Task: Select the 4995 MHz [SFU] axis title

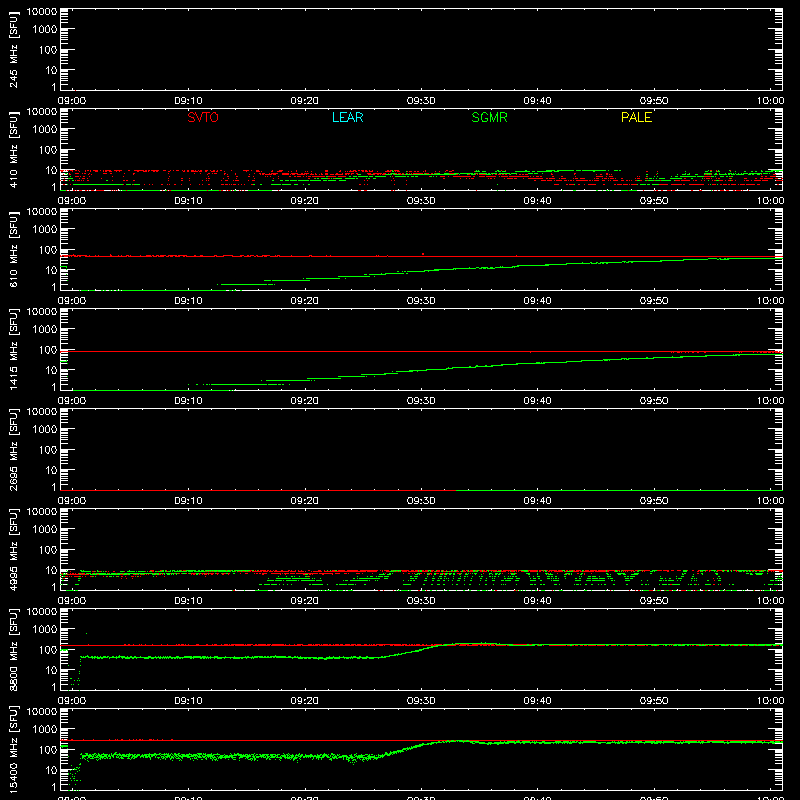Action: click(13, 550)
